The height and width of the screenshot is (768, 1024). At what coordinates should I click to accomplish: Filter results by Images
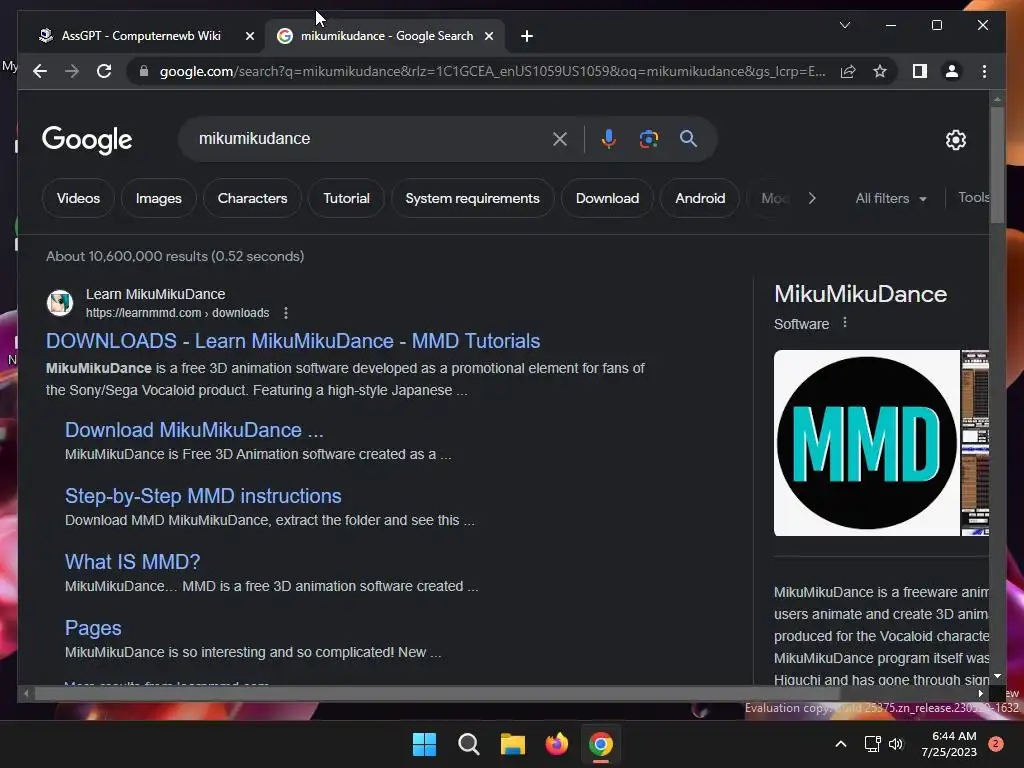(x=159, y=198)
